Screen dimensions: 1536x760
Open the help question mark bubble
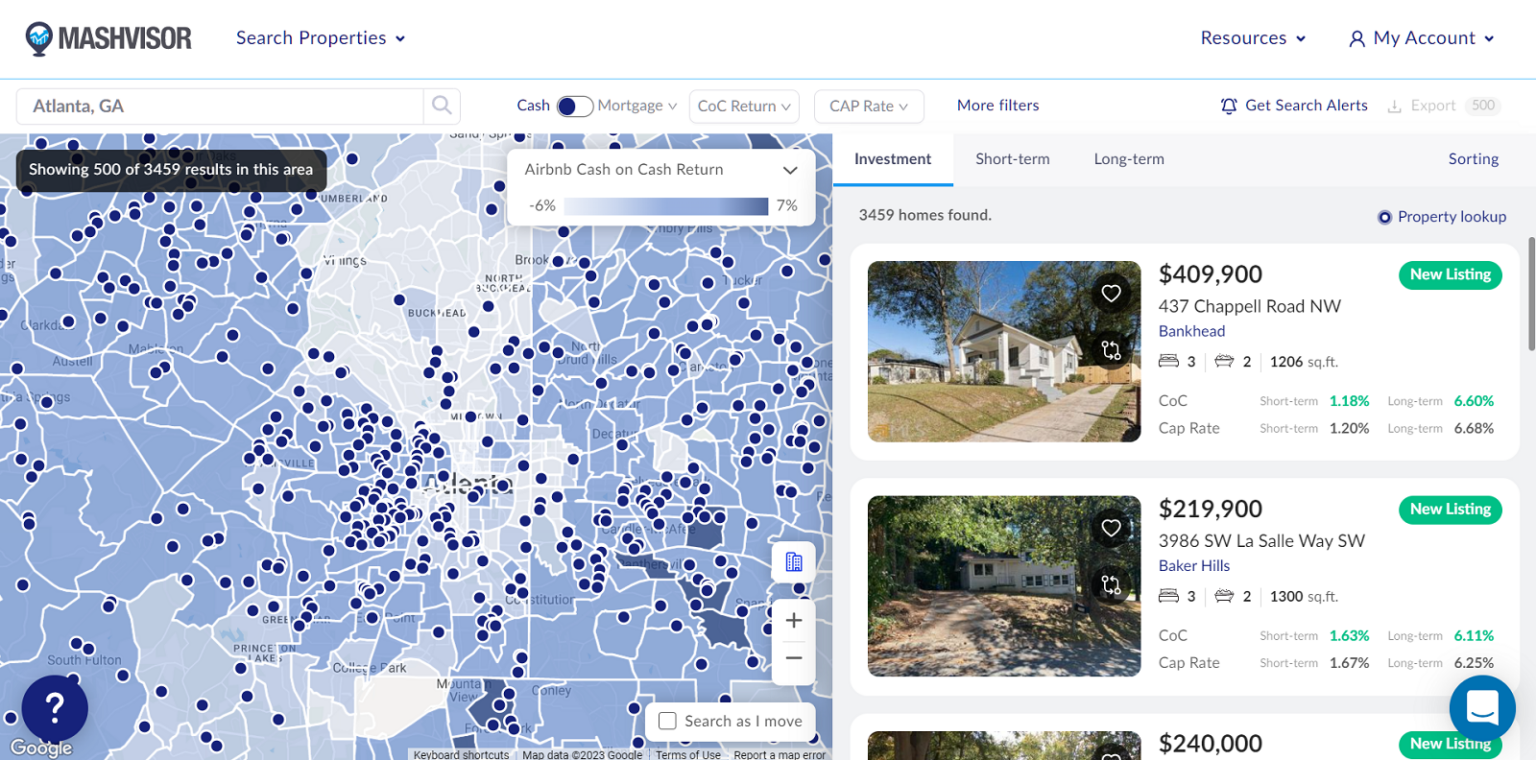[x=54, y=708]
